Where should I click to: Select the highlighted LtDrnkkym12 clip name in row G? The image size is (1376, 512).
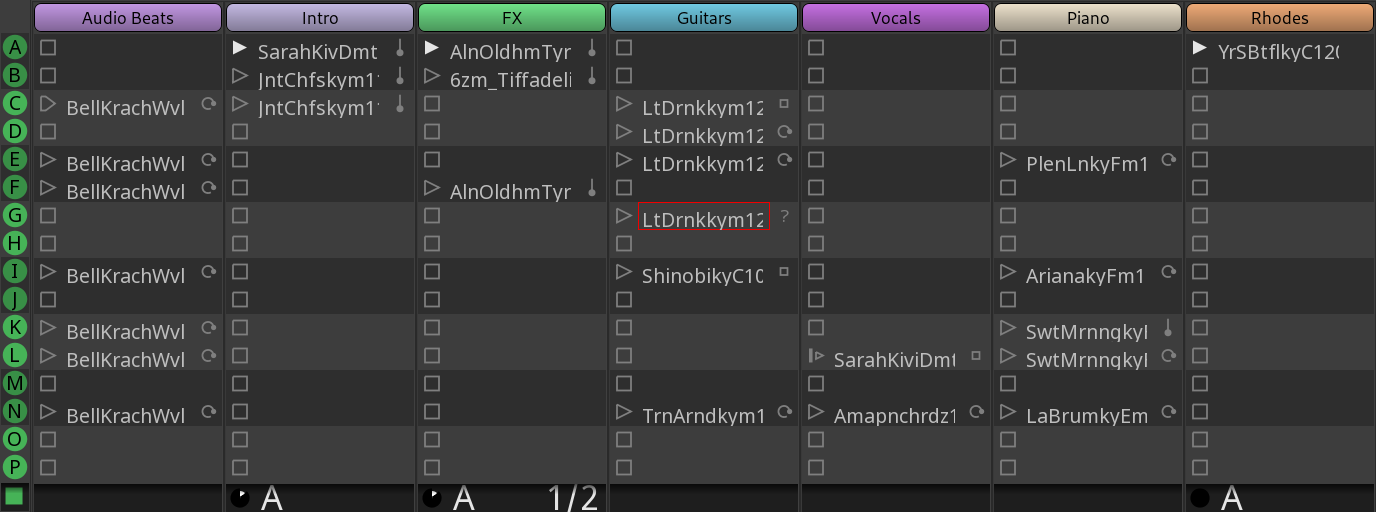point(703,219)
